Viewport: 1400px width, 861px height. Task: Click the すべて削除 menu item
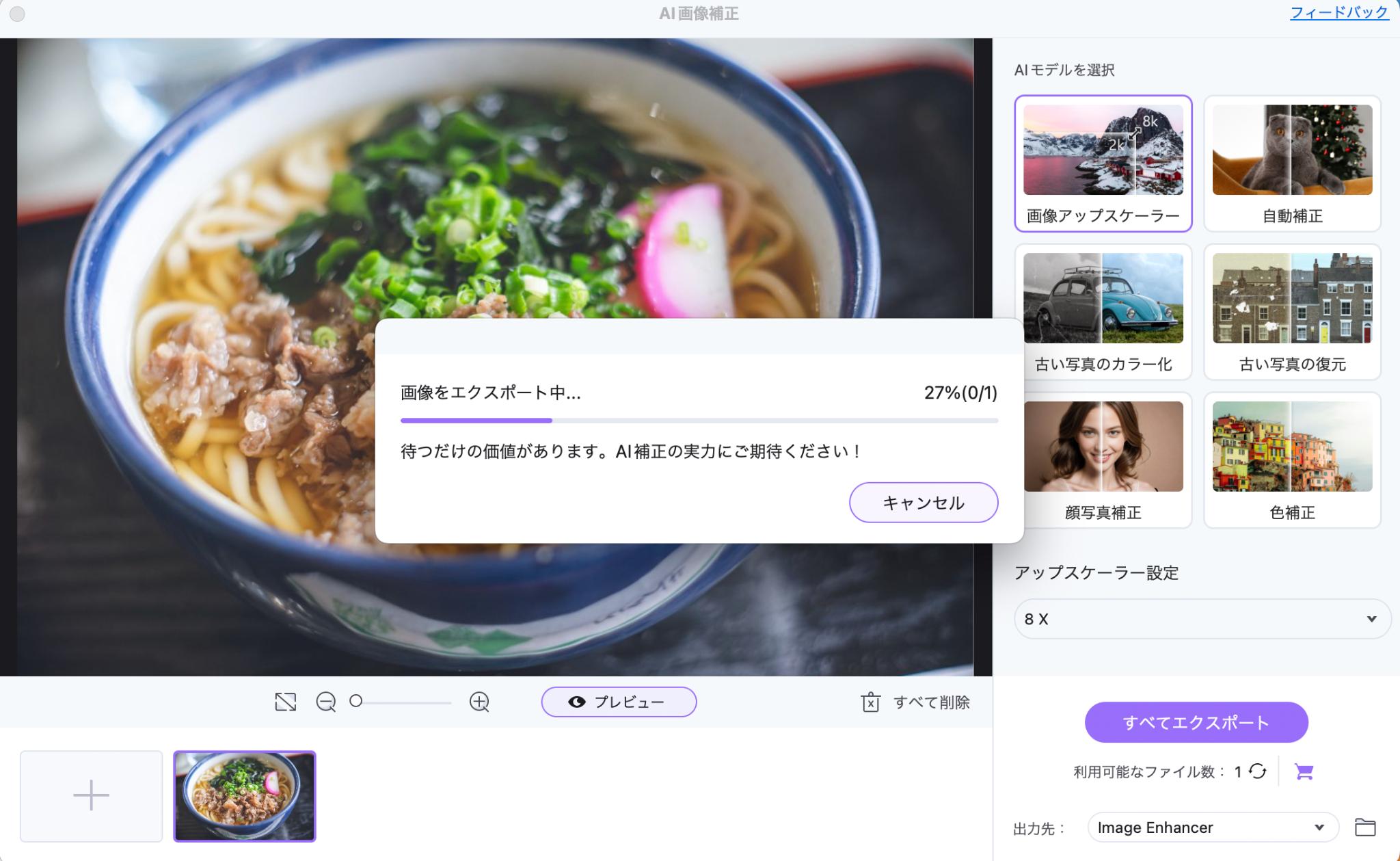(x=916, y=702)
